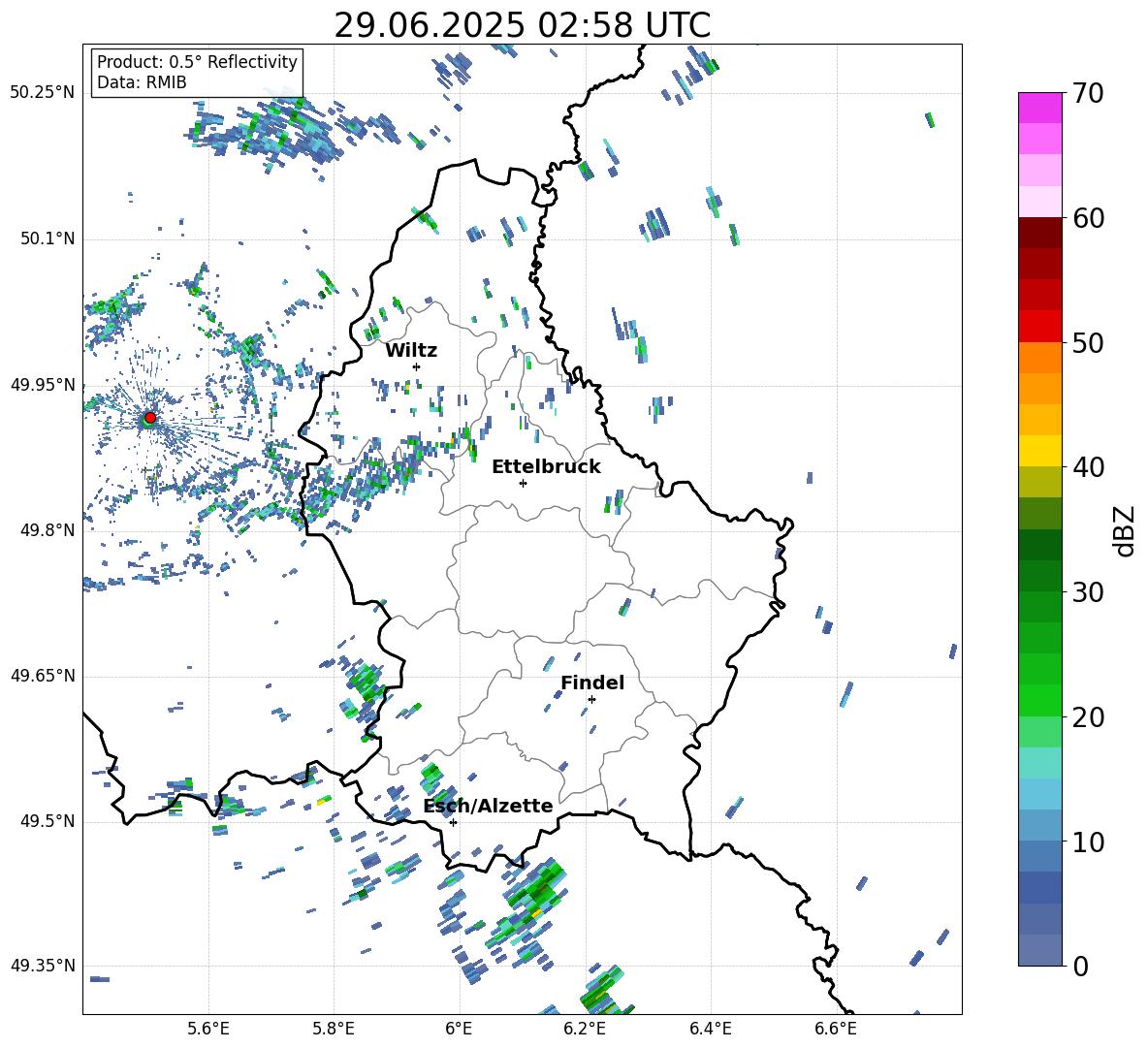This screenshot has height=1048, width=1148.
Task: Select the 'Findel' city label
Action: (x=592, y=683)
